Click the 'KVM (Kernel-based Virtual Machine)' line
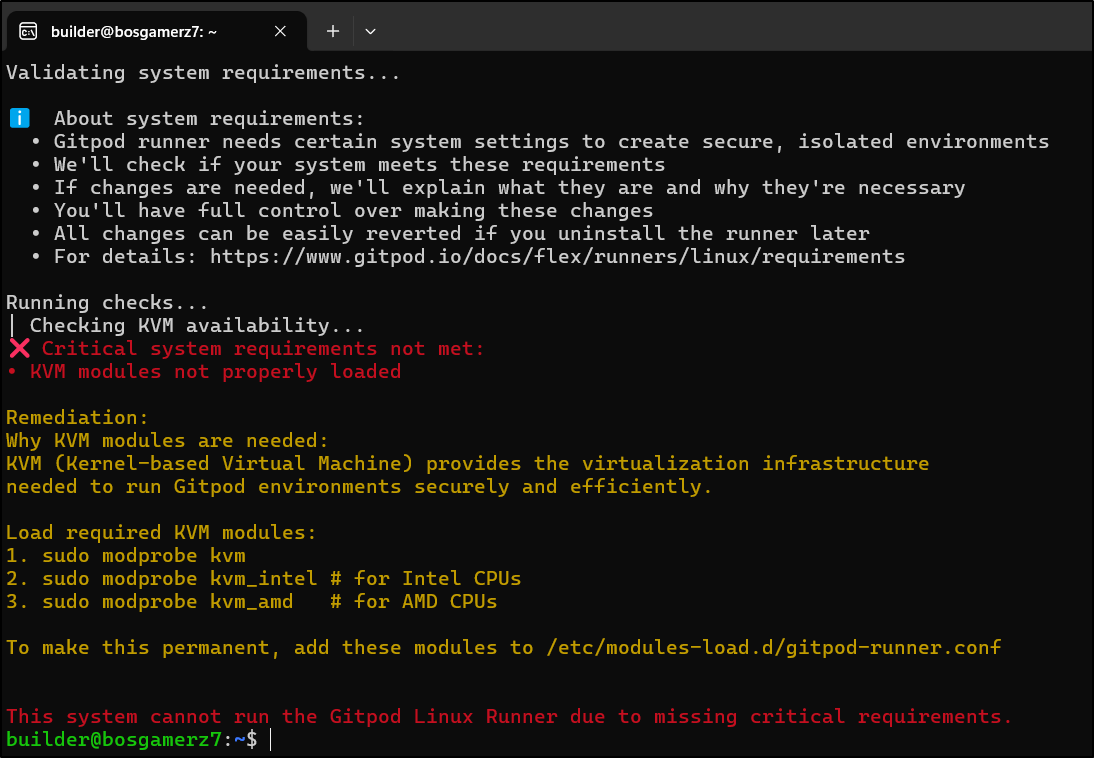The image size is (1094, 758). pos(467,463)
